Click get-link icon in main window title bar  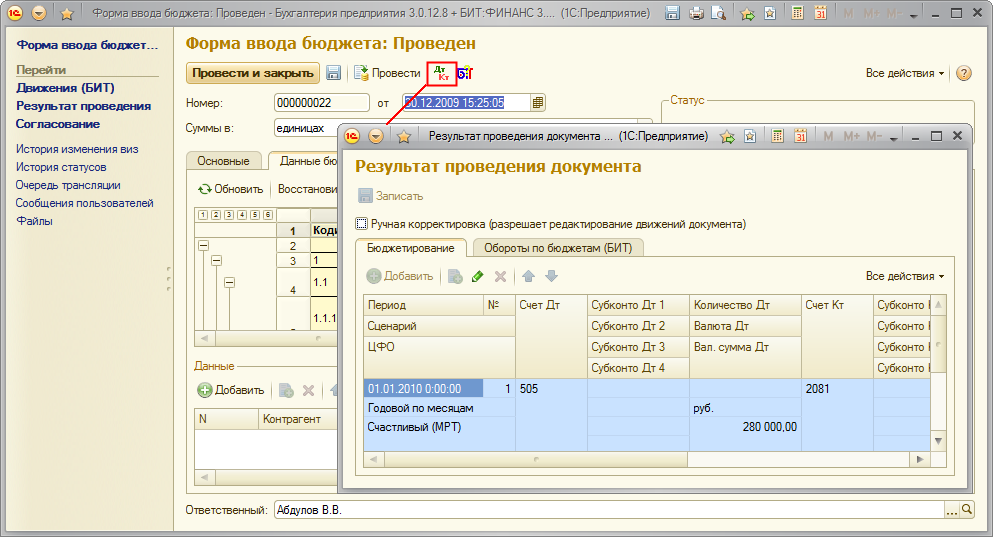point(747,13)
